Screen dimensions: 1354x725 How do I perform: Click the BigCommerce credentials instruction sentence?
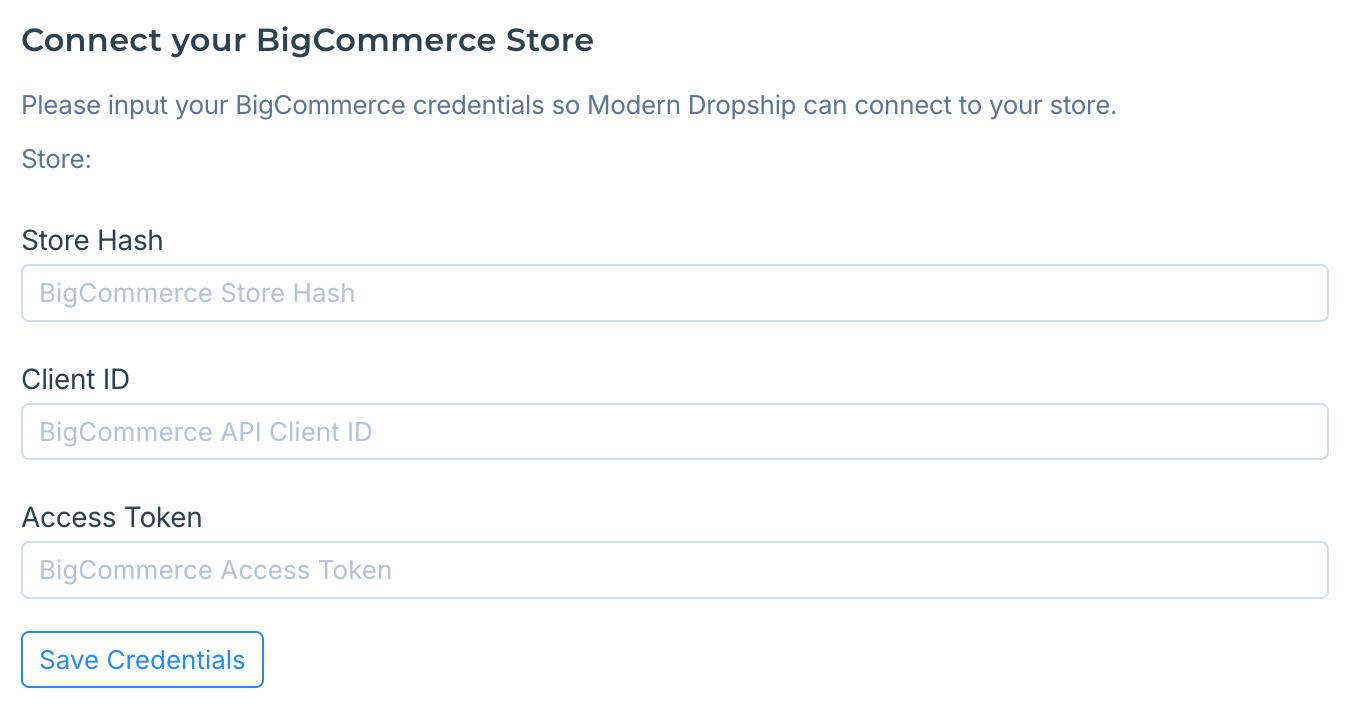568,106
